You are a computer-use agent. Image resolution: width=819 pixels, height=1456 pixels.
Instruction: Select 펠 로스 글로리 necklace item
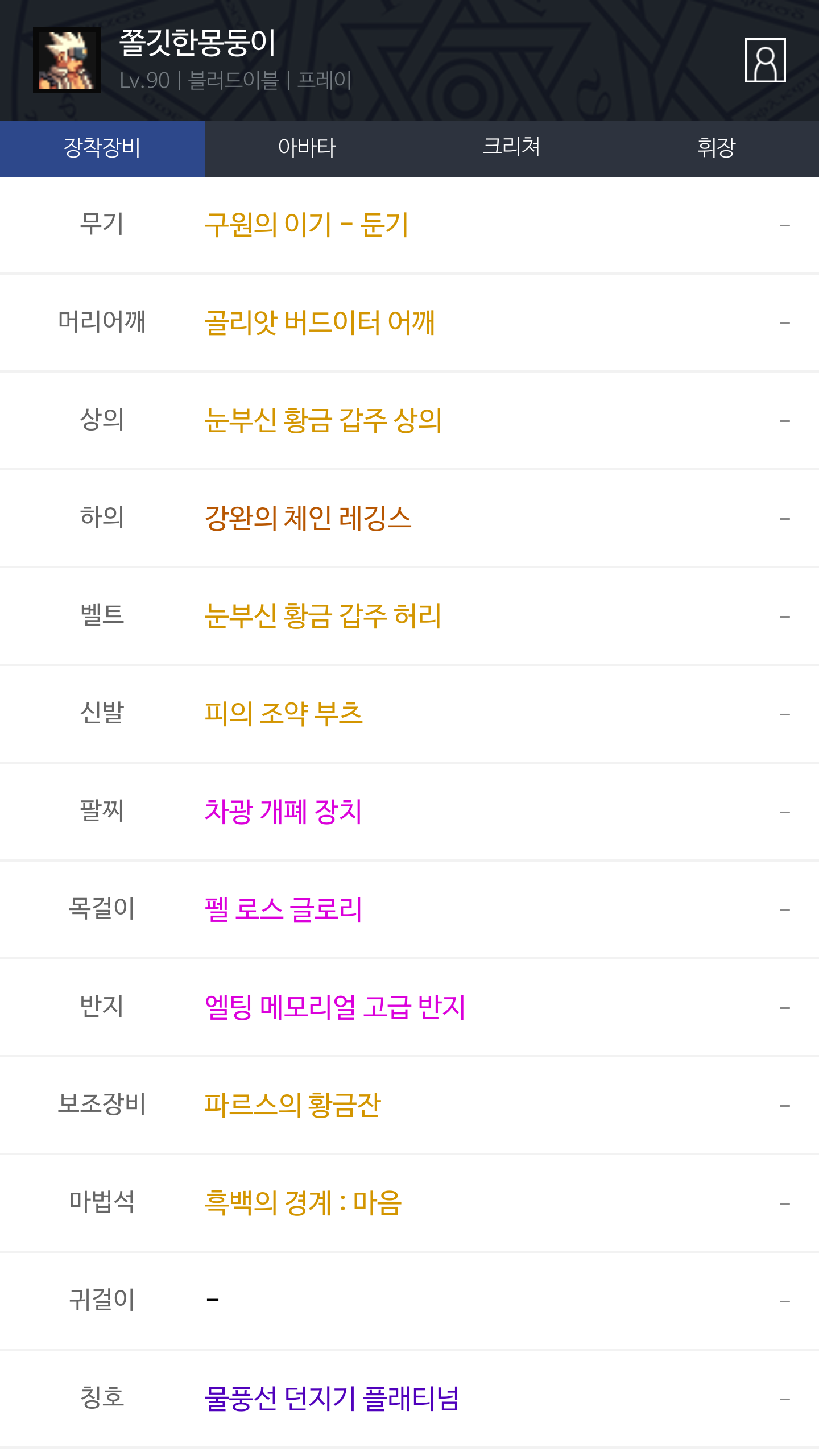coord(283,909)
